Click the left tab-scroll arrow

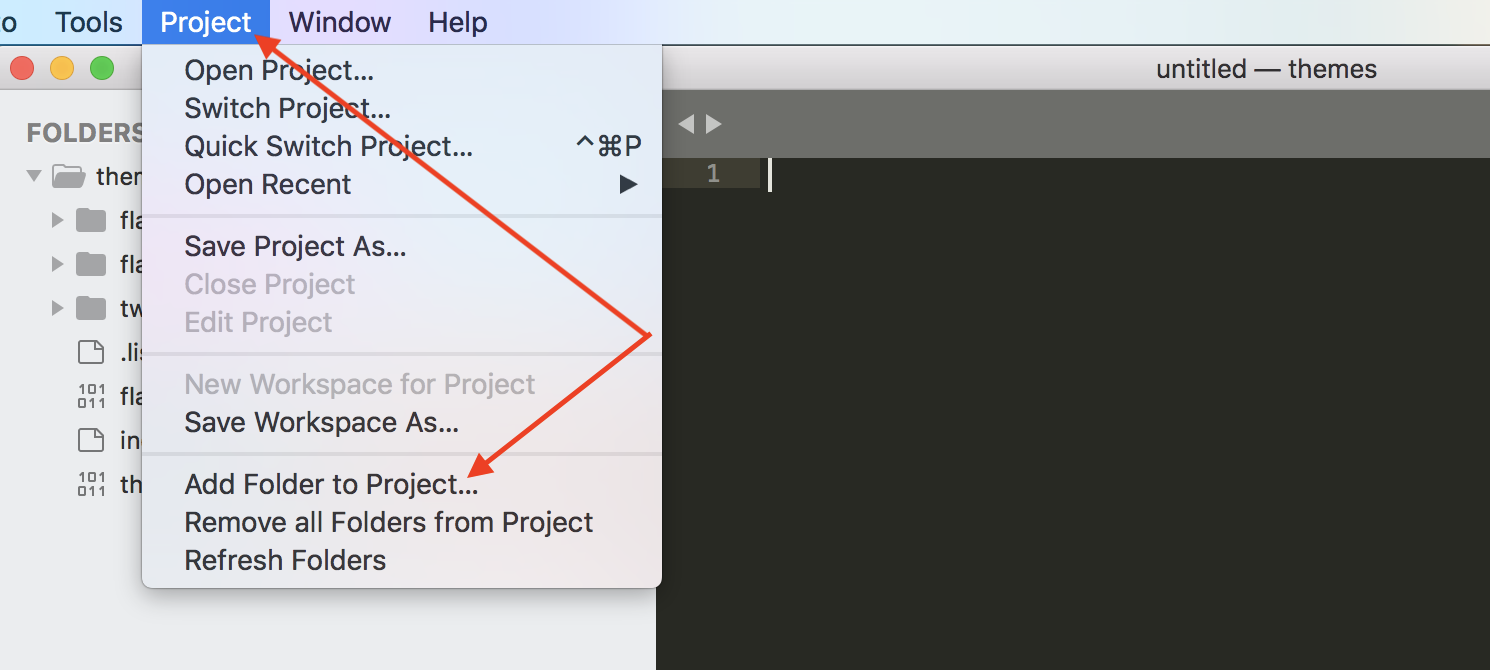click(686, 124)
